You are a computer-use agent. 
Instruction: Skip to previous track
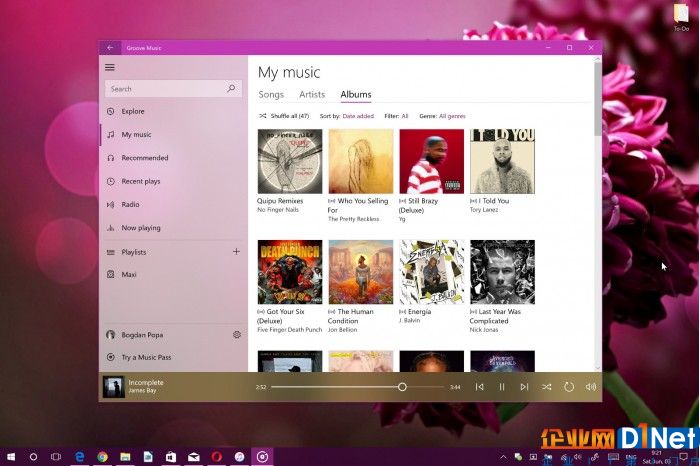tap(479, 387)
